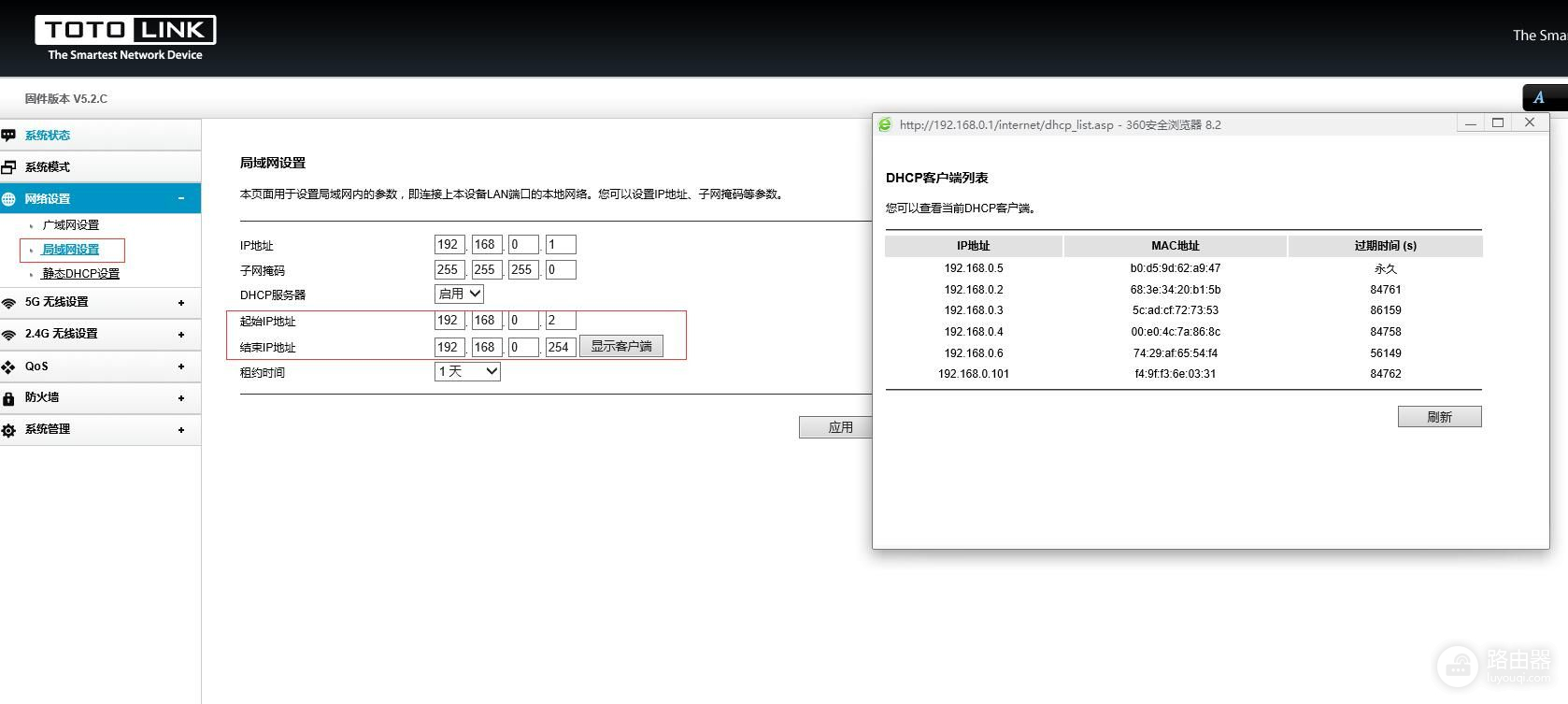The height and width of the screenshot is (704, 1568).
Task: Click the MAC地址 column header
Action: (x=1175, y=246)
